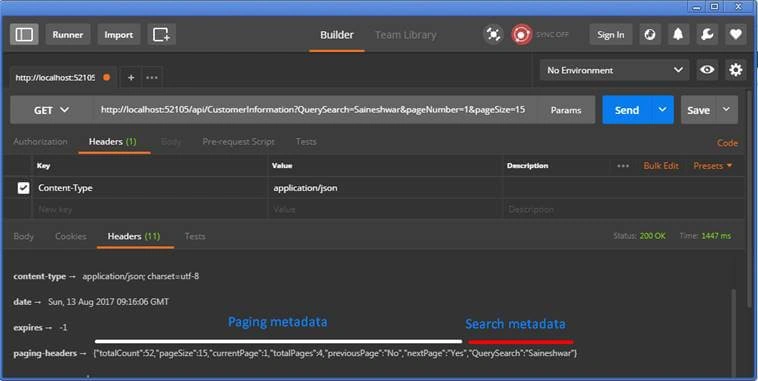Open the Presets dropdown
Viewport: 758px width, 381px height.
pos(713,166)
